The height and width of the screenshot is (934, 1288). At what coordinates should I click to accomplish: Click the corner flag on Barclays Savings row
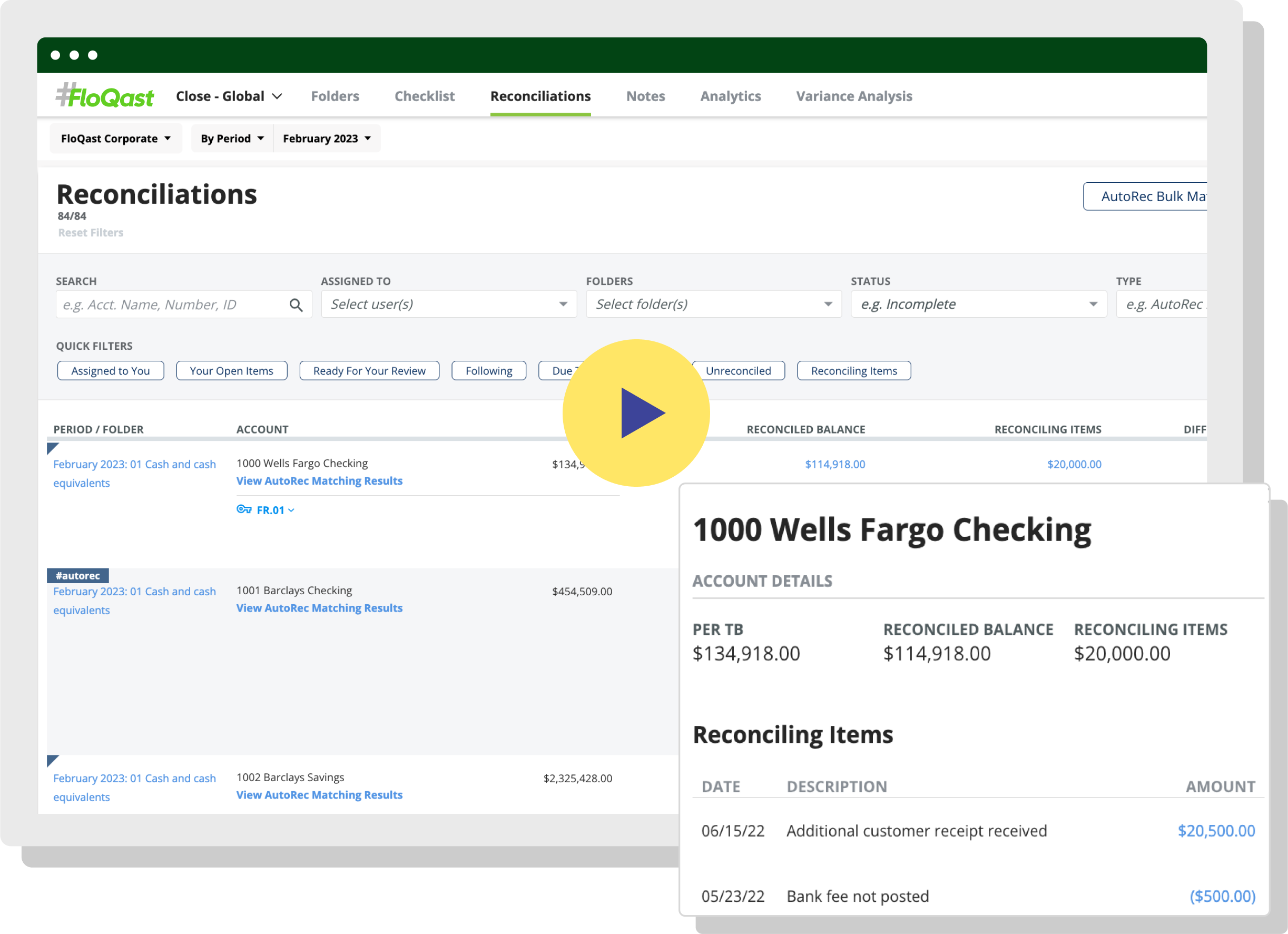tap(52, 761)
